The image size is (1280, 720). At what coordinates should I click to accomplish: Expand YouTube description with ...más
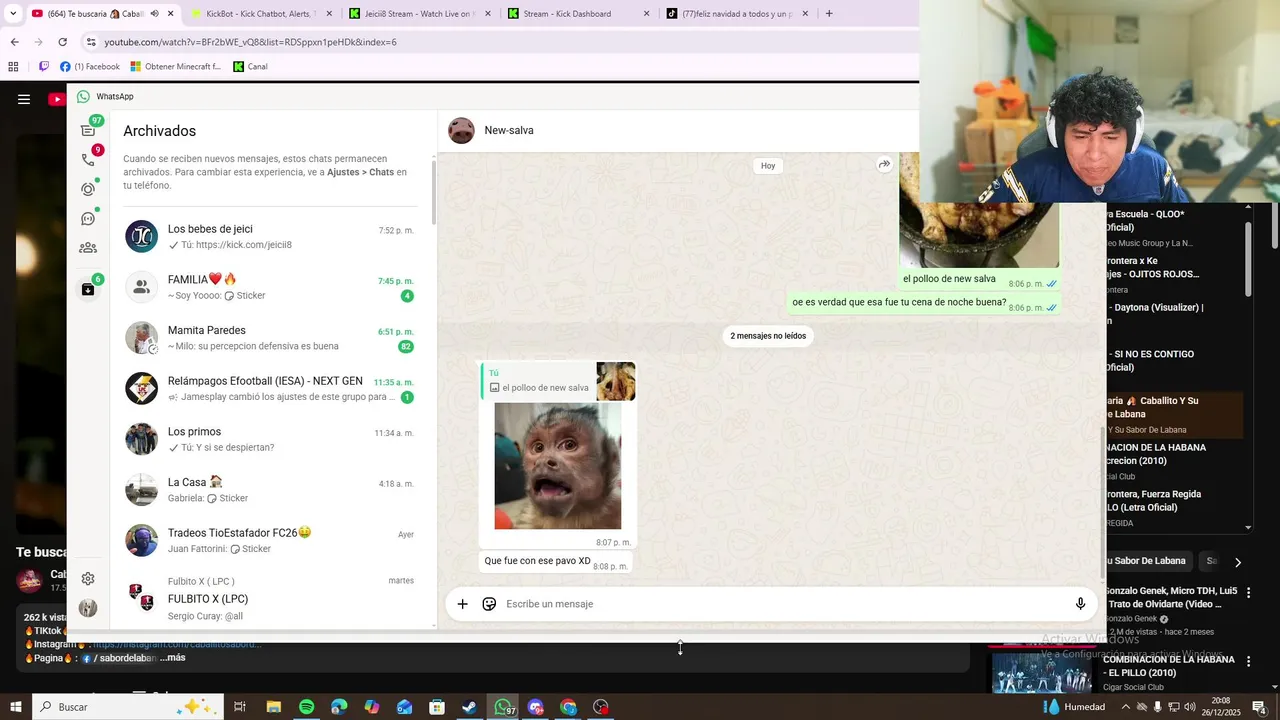(x=172, y=658)
